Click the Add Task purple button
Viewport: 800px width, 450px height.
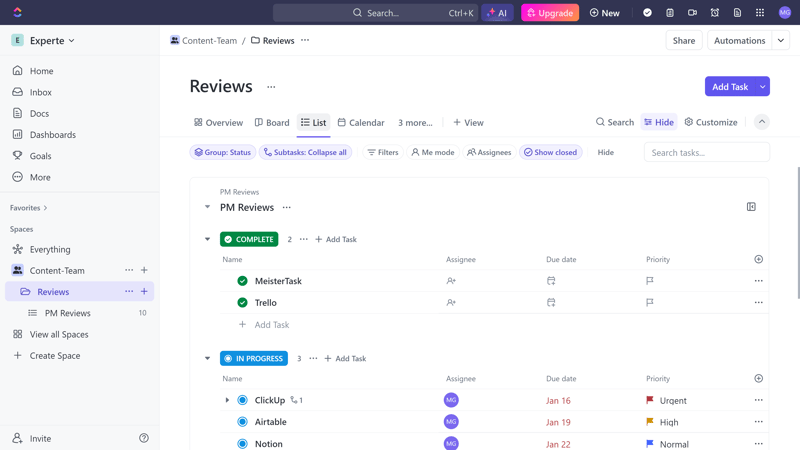tap(730, 87)
